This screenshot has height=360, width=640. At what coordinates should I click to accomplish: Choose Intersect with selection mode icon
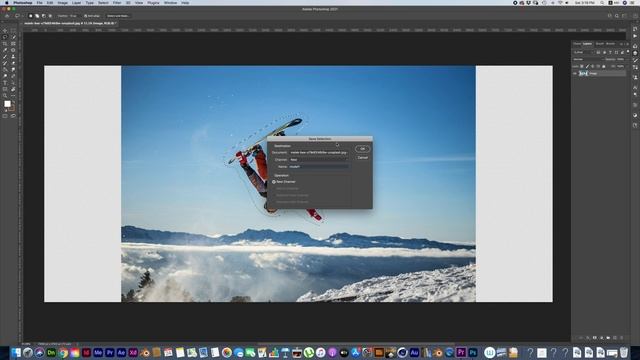(50, 16)
